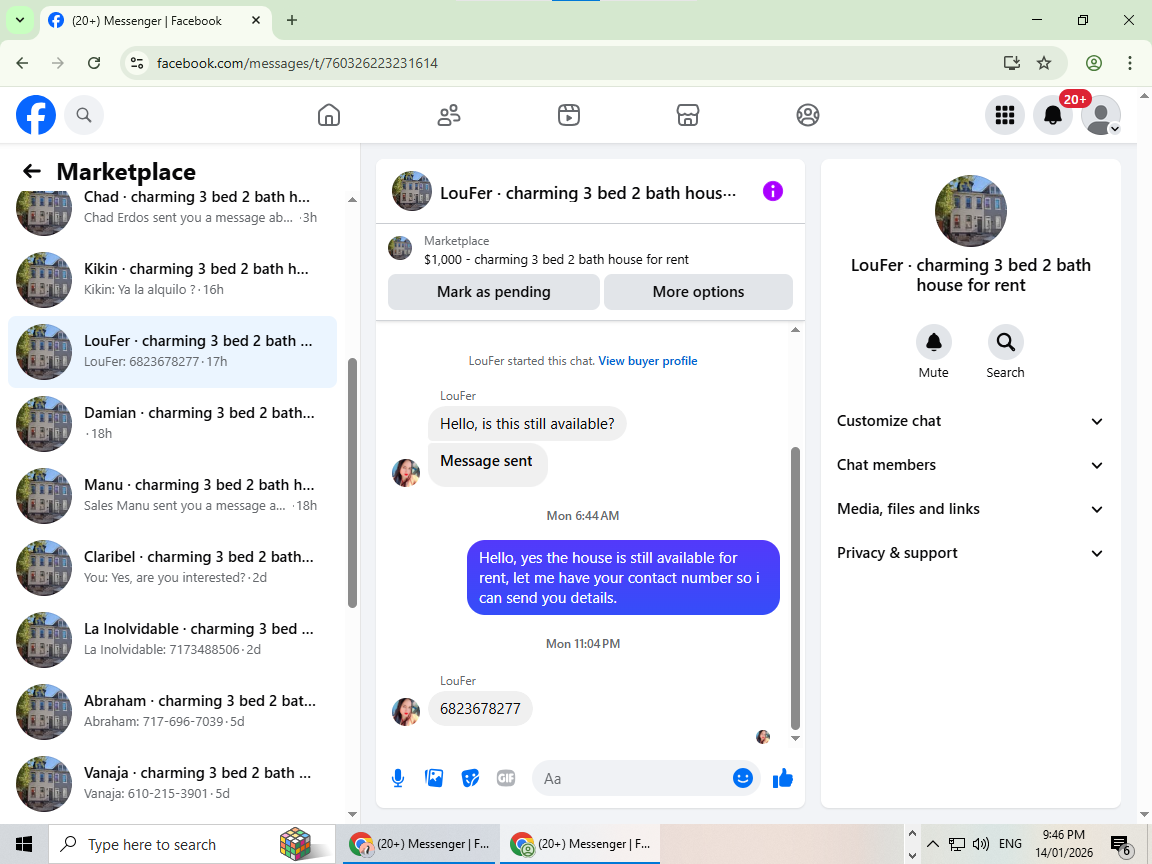Go to the Home feed icon
The width and height of the screenshot is (1152, 864).
click(x=328, y=115)
